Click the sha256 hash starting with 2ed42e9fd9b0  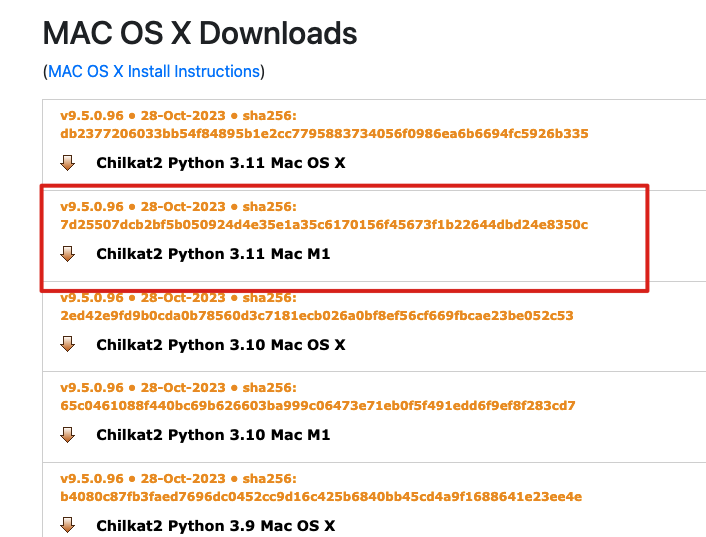click(x=316, y=315)
